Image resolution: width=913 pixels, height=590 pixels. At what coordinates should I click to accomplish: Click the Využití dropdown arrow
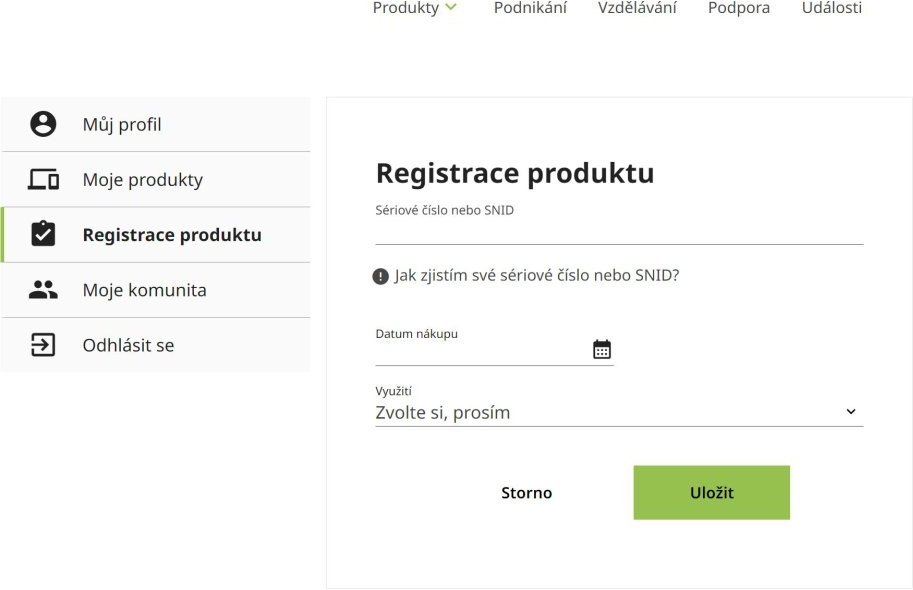pos(851,411)
